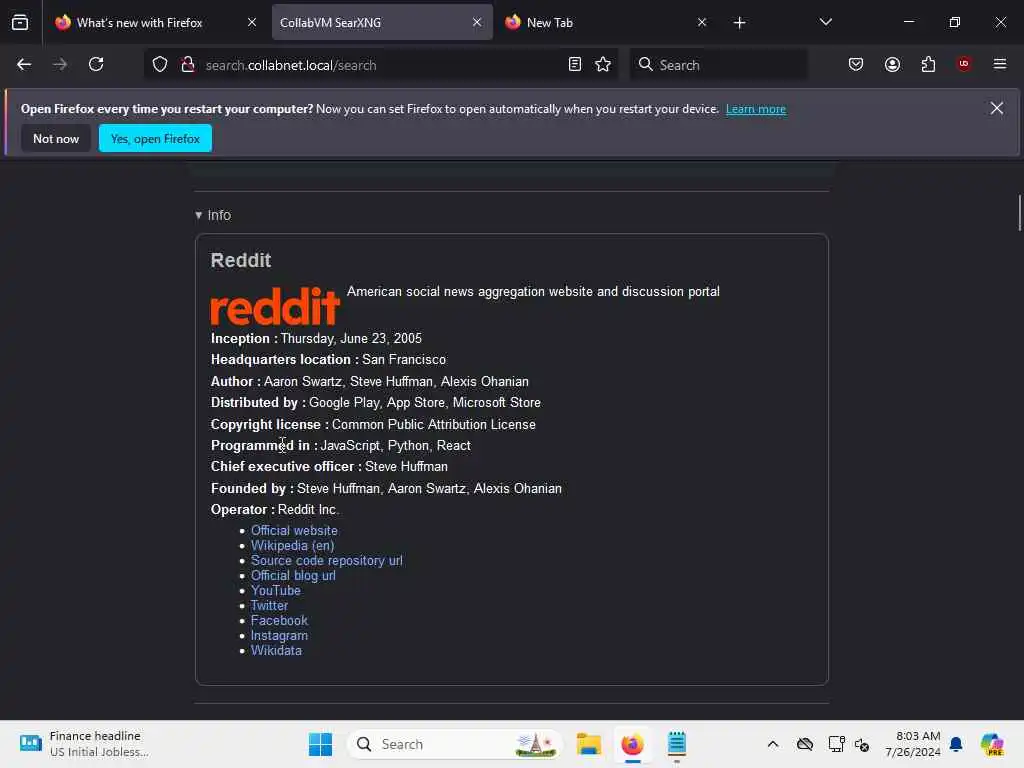Open Reddit Official website link
Image resolution: width=1024 pixels, height=768 pixels.
[294, 531]
